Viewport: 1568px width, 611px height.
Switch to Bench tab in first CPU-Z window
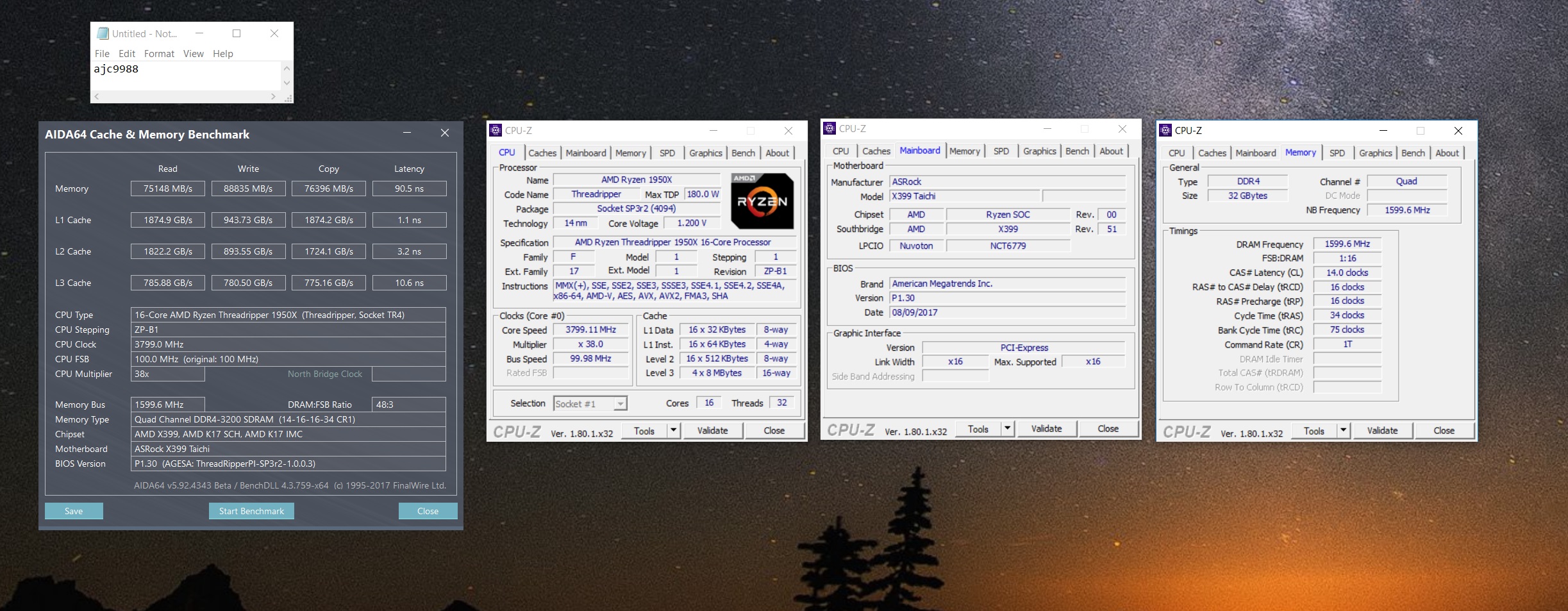point(743,153)
